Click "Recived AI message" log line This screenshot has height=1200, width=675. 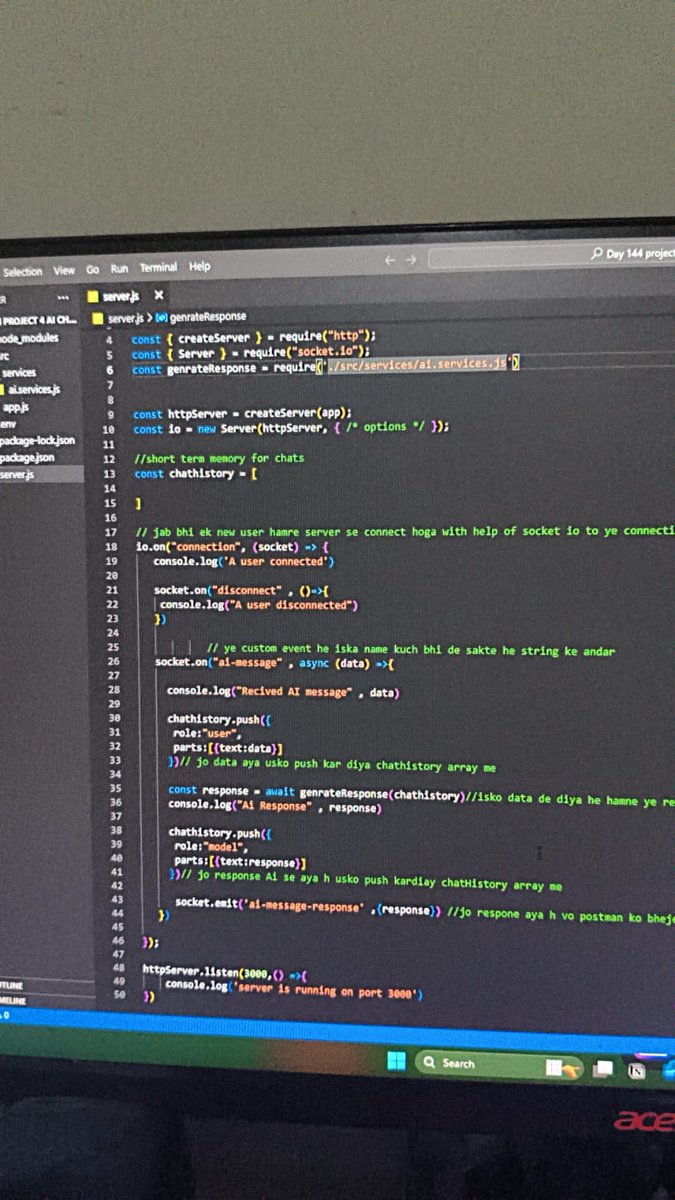click(283, 692)
